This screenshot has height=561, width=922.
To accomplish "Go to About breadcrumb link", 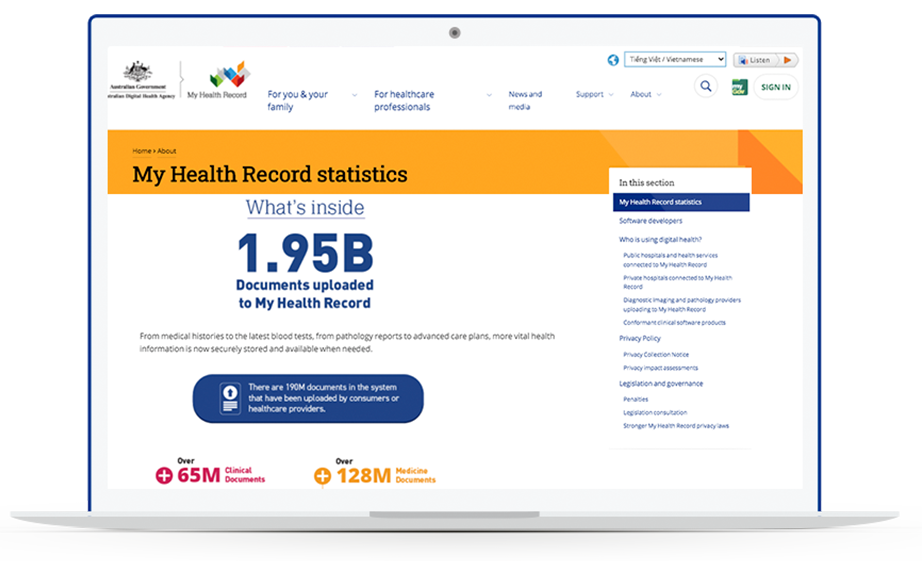I will coord(166,151).
